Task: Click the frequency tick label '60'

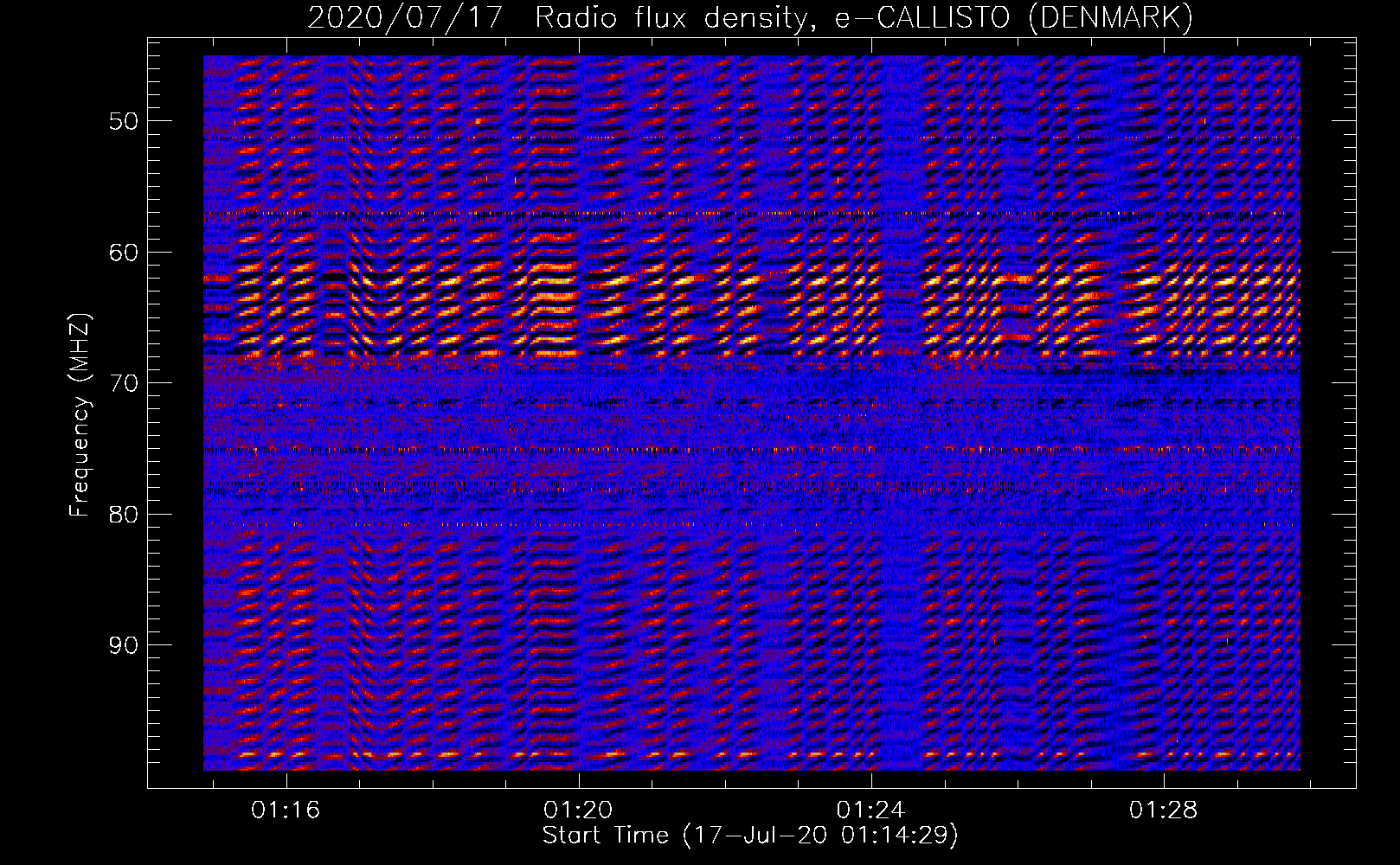Action: [x=123, y=253]
